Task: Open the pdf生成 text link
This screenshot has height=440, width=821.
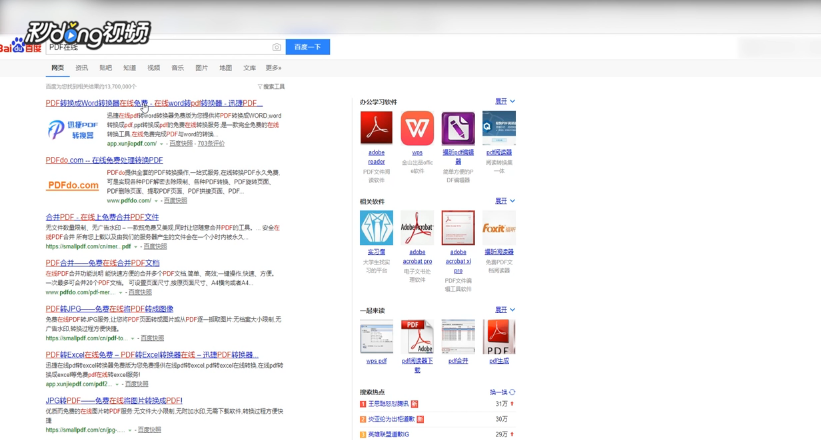Action: coord(499,361)
